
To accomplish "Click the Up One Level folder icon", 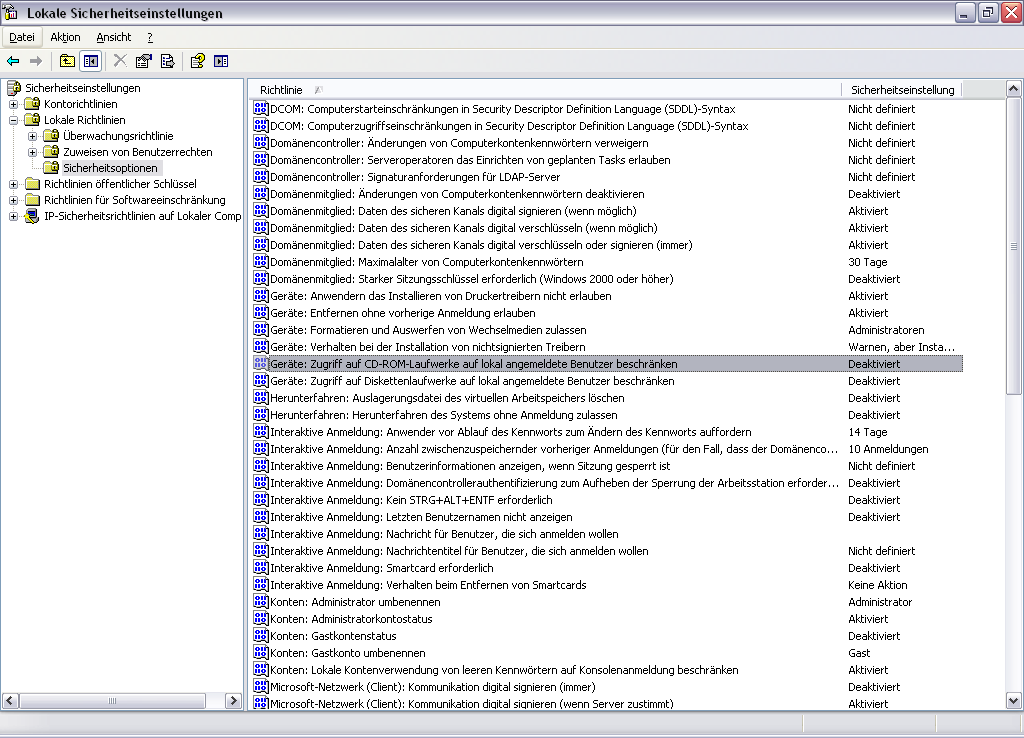I will click(x=67, y=61).
